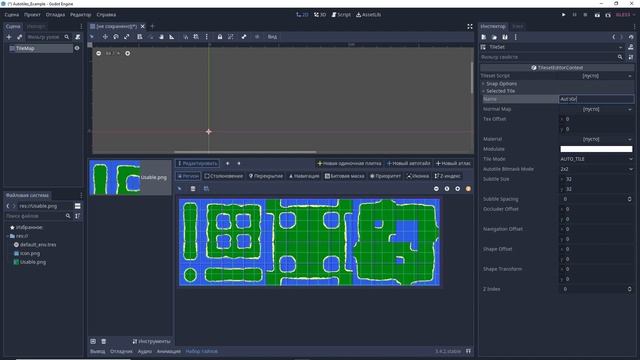Save the current resource in Inspector
640x360 pixels.
(x=505, y=37)
